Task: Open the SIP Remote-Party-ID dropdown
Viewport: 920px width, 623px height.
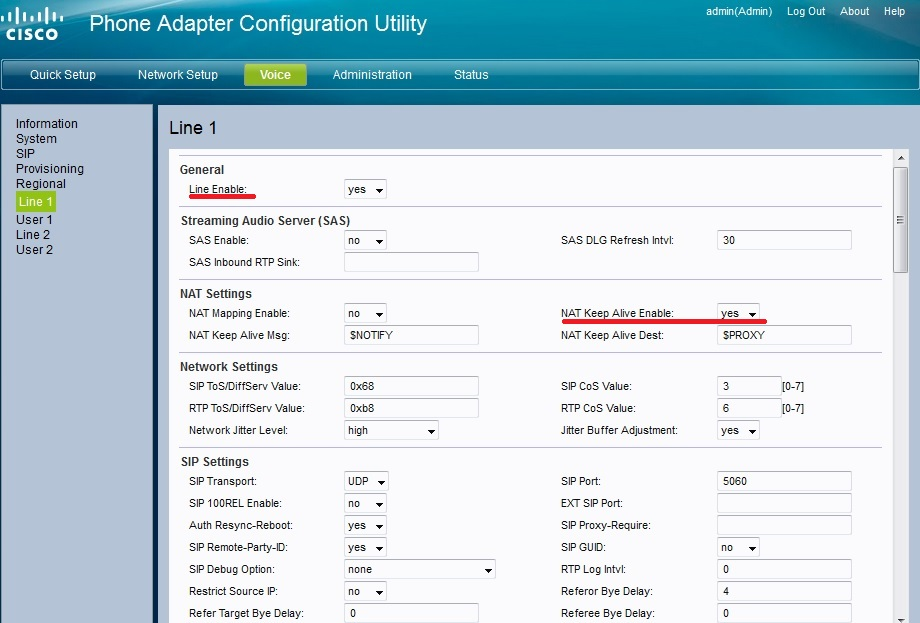Action: 365,548
